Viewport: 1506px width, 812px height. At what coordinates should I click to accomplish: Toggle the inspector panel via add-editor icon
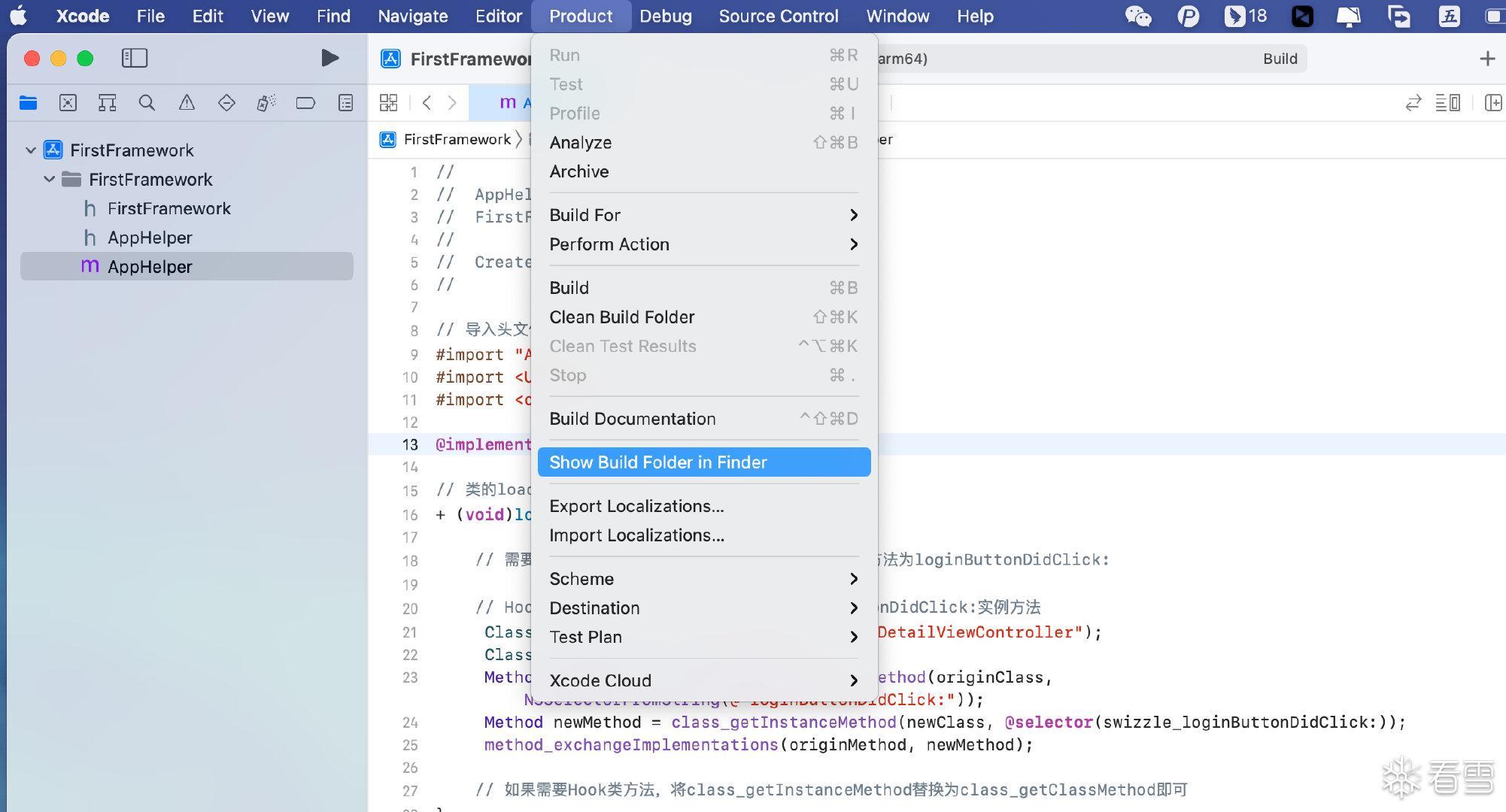[1492, 103]
